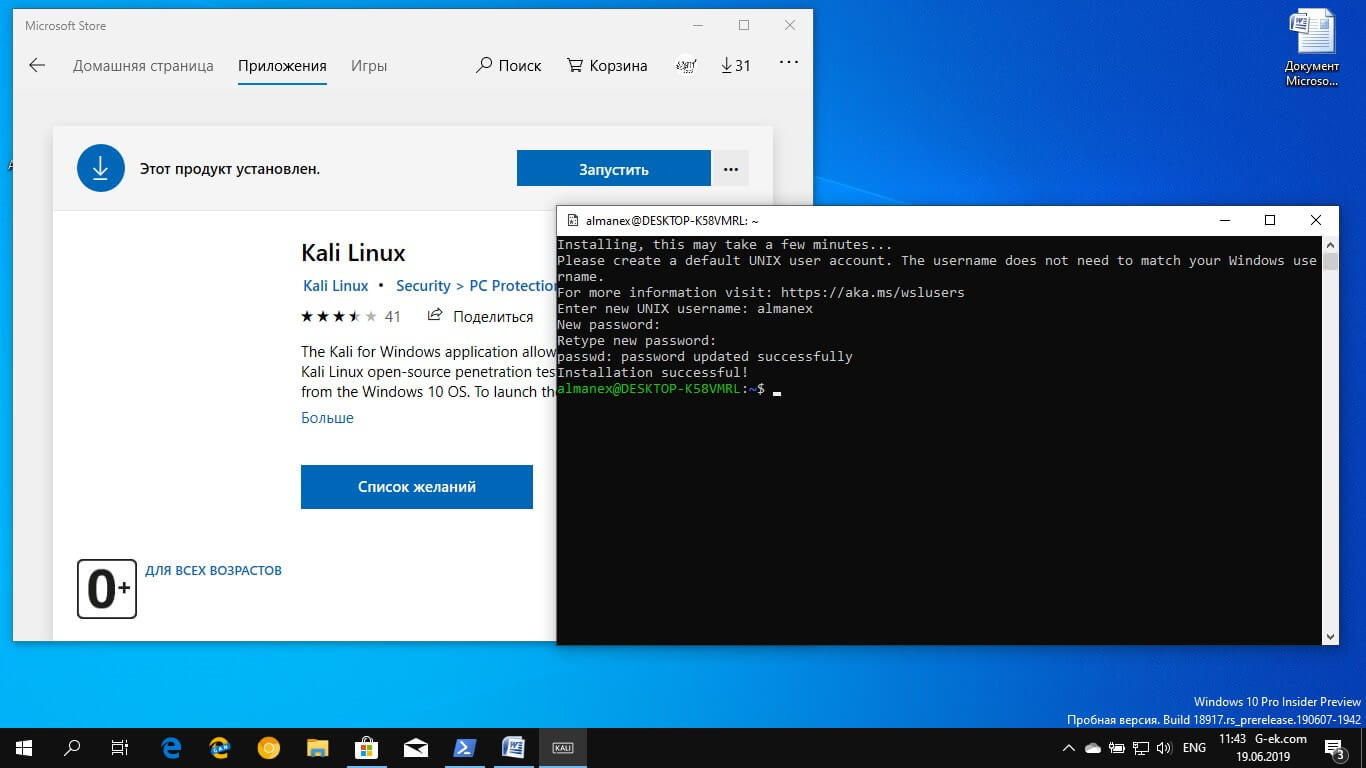
Task: Open Task View on the taskbar
Action: [x=120, y=747]
